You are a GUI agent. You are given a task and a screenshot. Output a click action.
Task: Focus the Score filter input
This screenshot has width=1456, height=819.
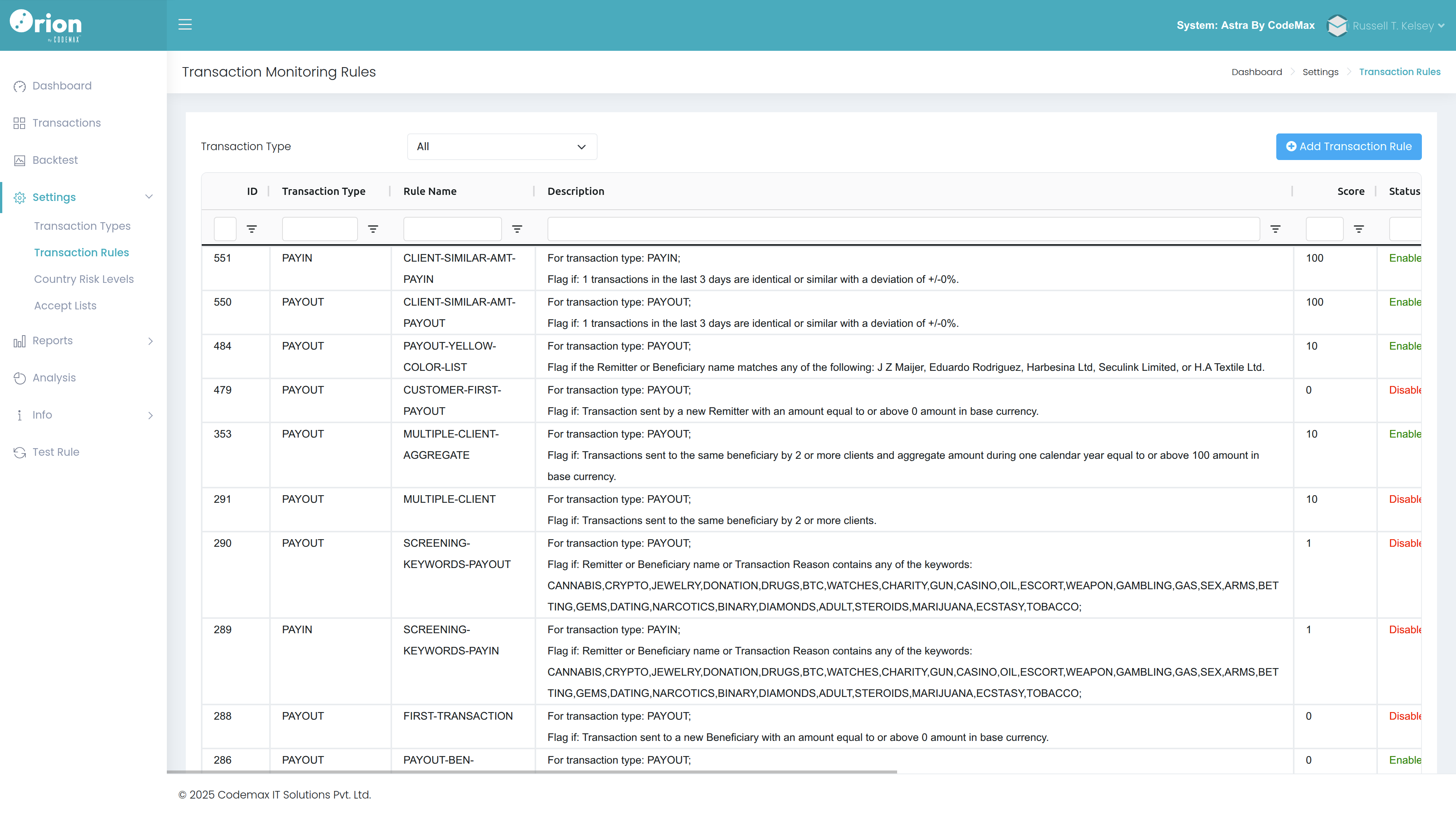(x=1324, y=229)
